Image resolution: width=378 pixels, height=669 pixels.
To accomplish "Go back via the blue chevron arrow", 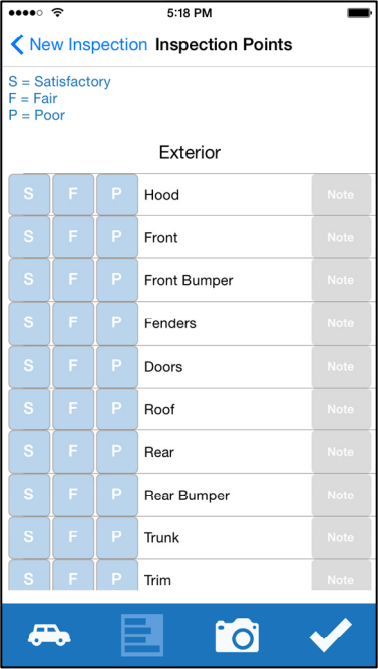I will coord(17,45).
